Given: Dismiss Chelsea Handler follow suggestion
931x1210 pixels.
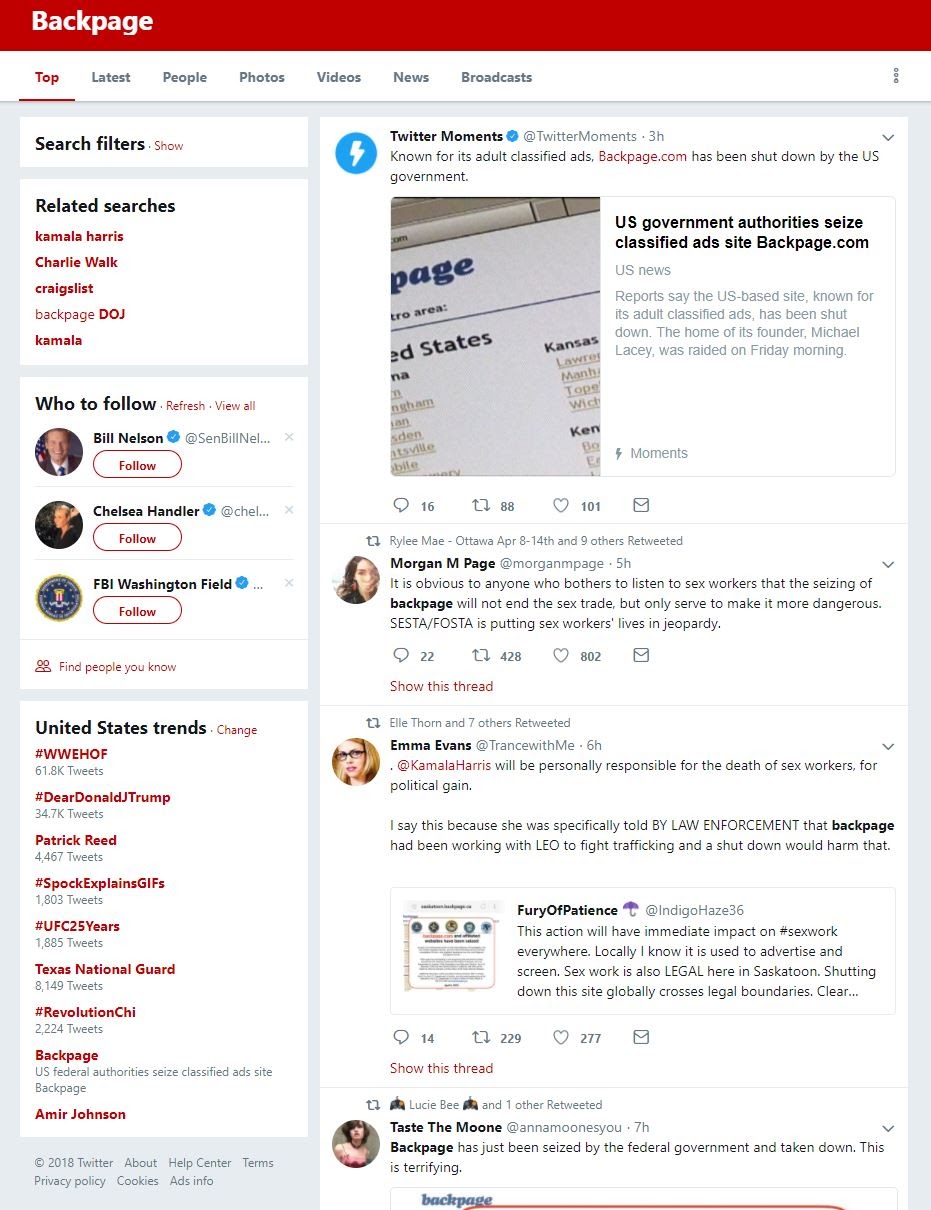Looking at the screenshot, I should pos(289,510).
